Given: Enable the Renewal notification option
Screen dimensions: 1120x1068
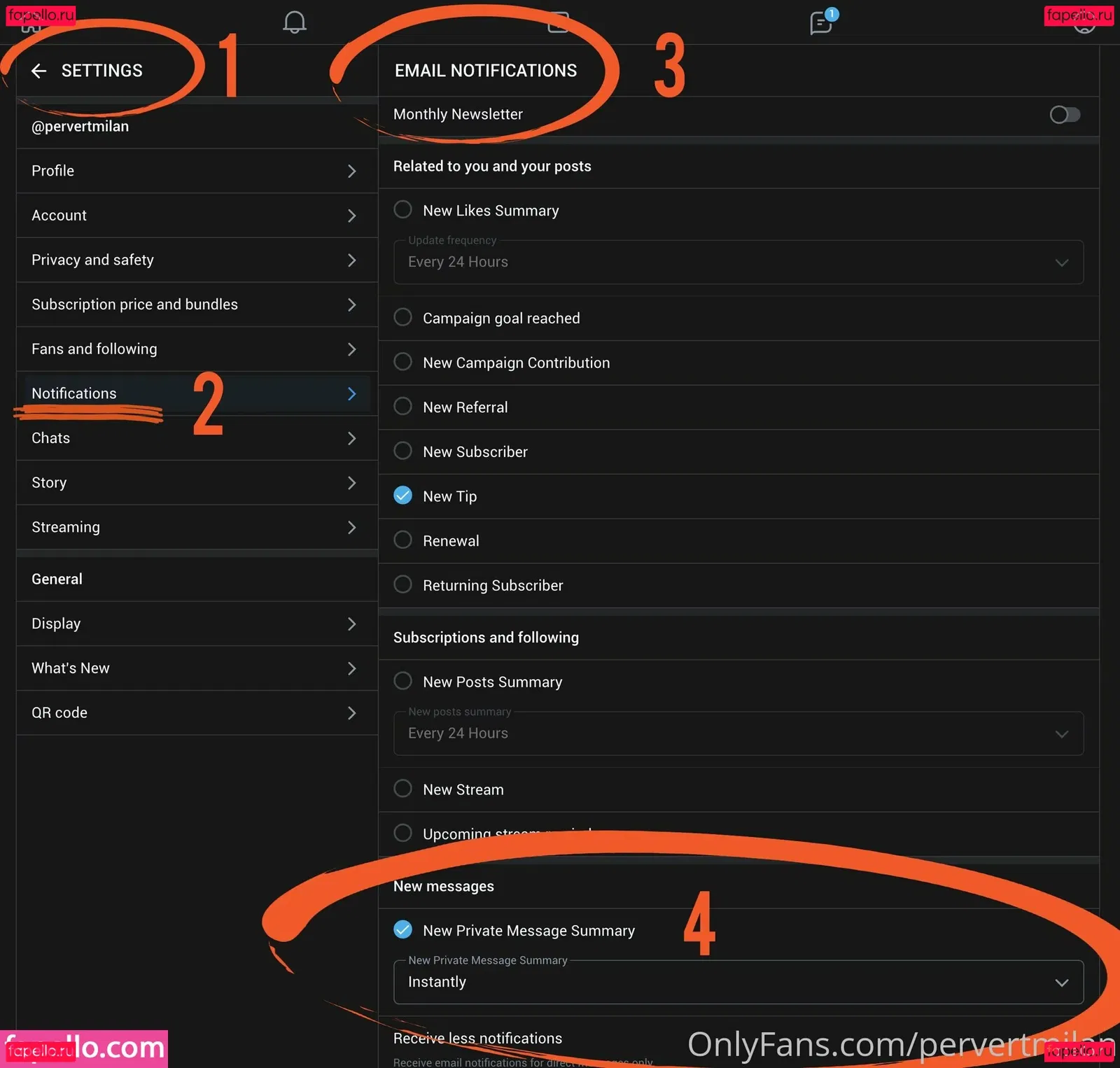Looking at the screenshot, I should 403,540.
